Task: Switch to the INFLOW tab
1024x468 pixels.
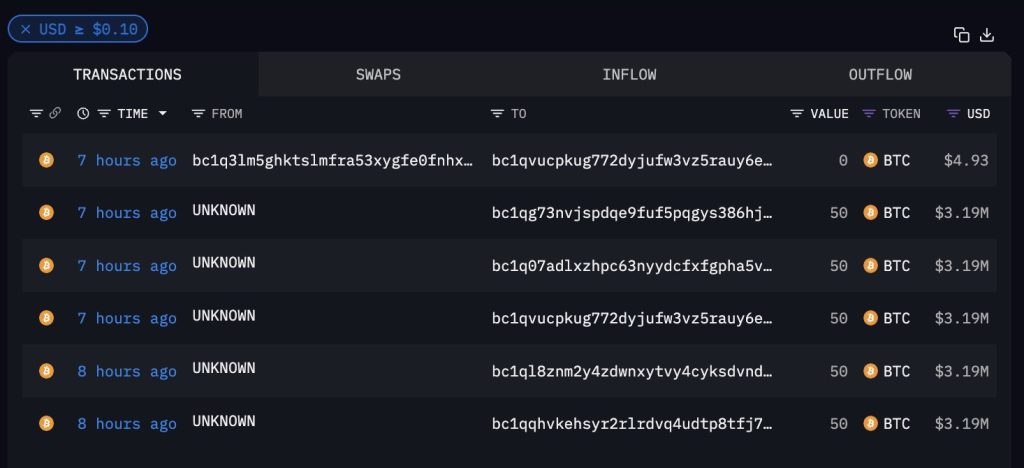Action: click(630, 74)
